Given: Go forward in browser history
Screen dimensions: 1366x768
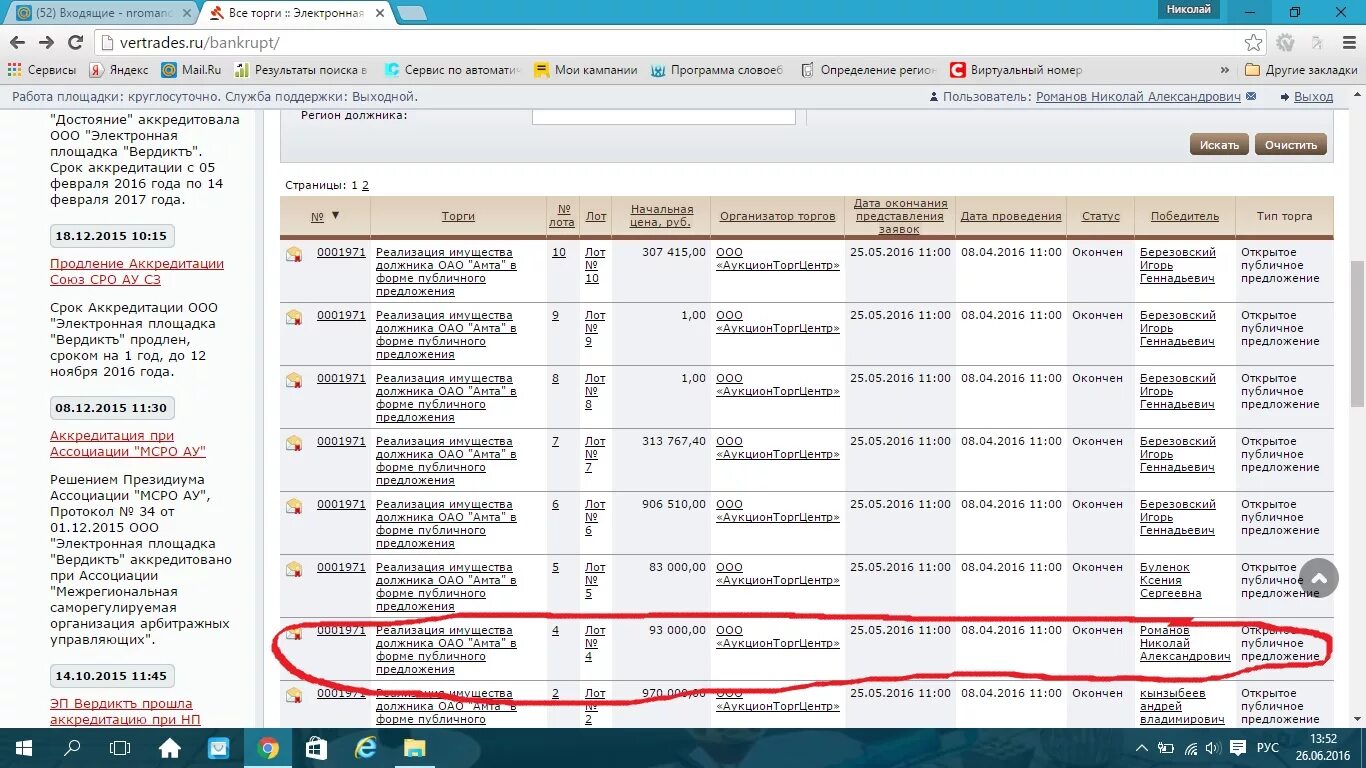Looking at the screenshot, I should coord(46,43).
